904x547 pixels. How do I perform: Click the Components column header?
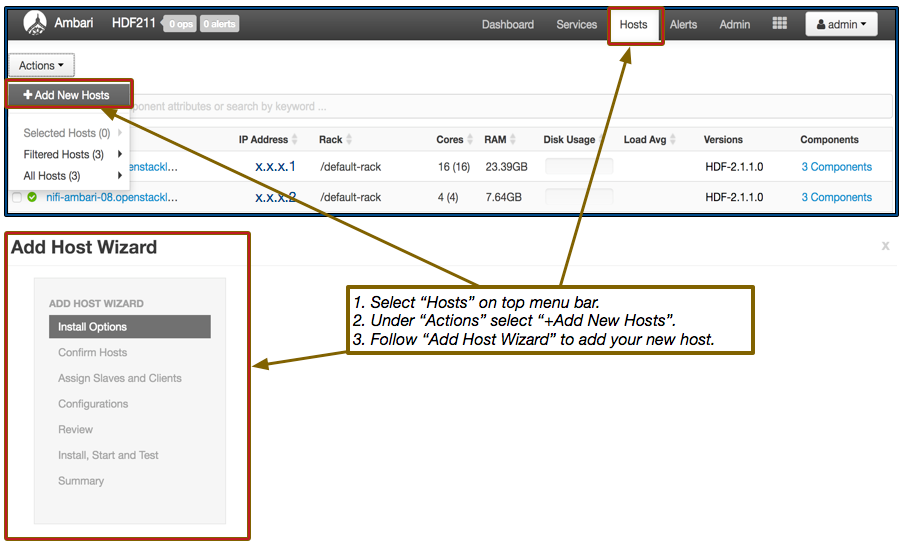pos(829,139)
